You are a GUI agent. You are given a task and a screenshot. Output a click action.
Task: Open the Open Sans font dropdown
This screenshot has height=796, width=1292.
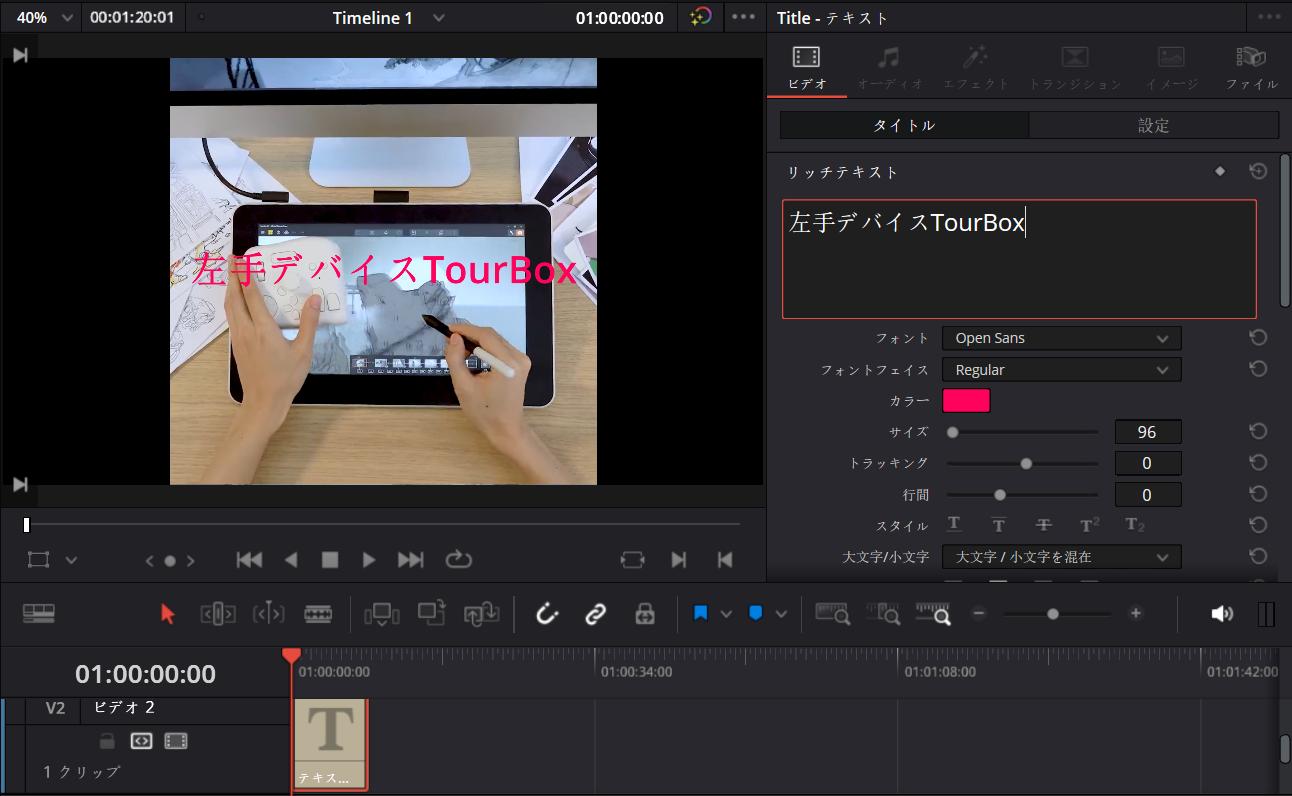[x=1061, y=338]
